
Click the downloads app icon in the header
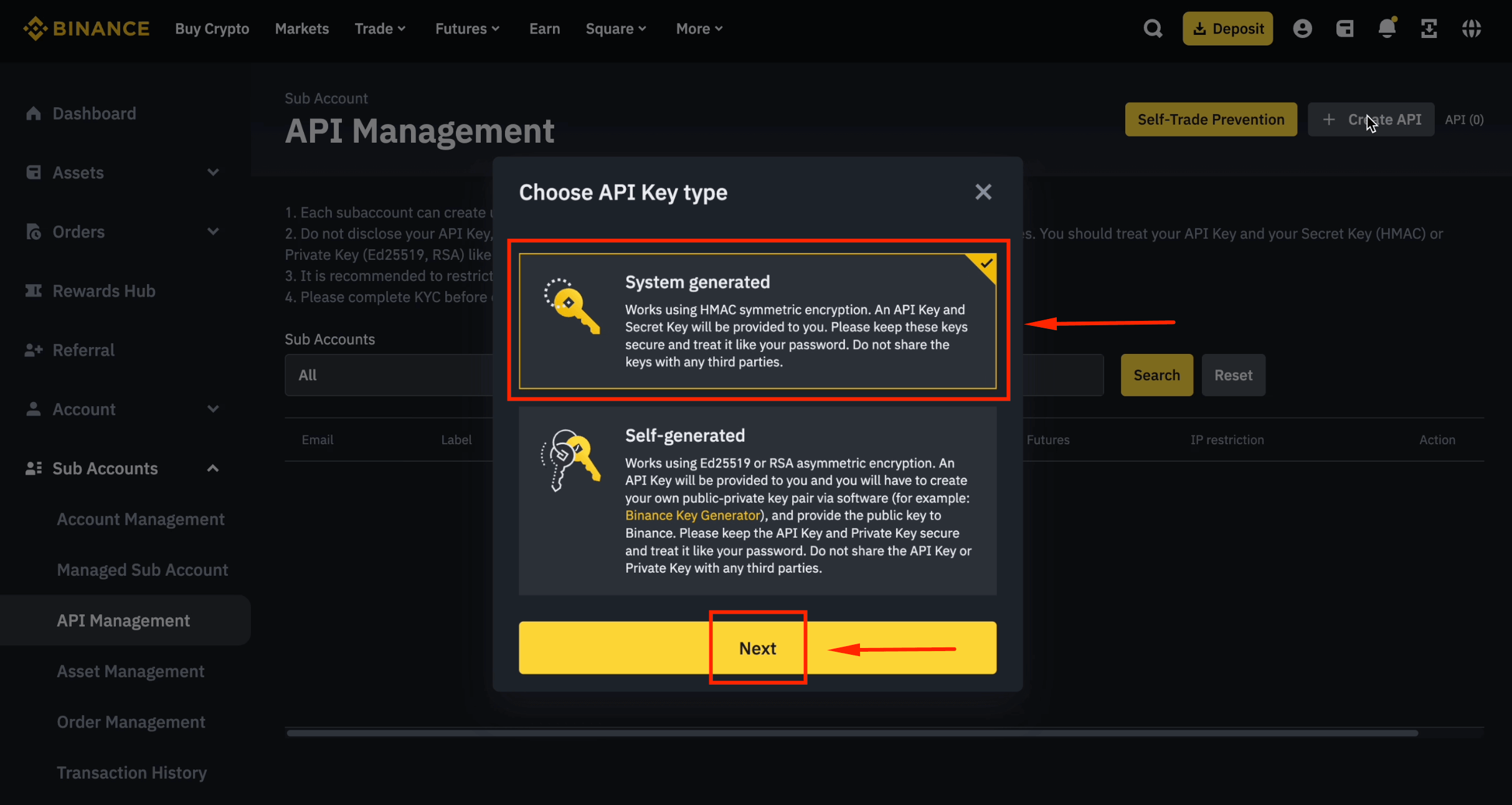1429,28
